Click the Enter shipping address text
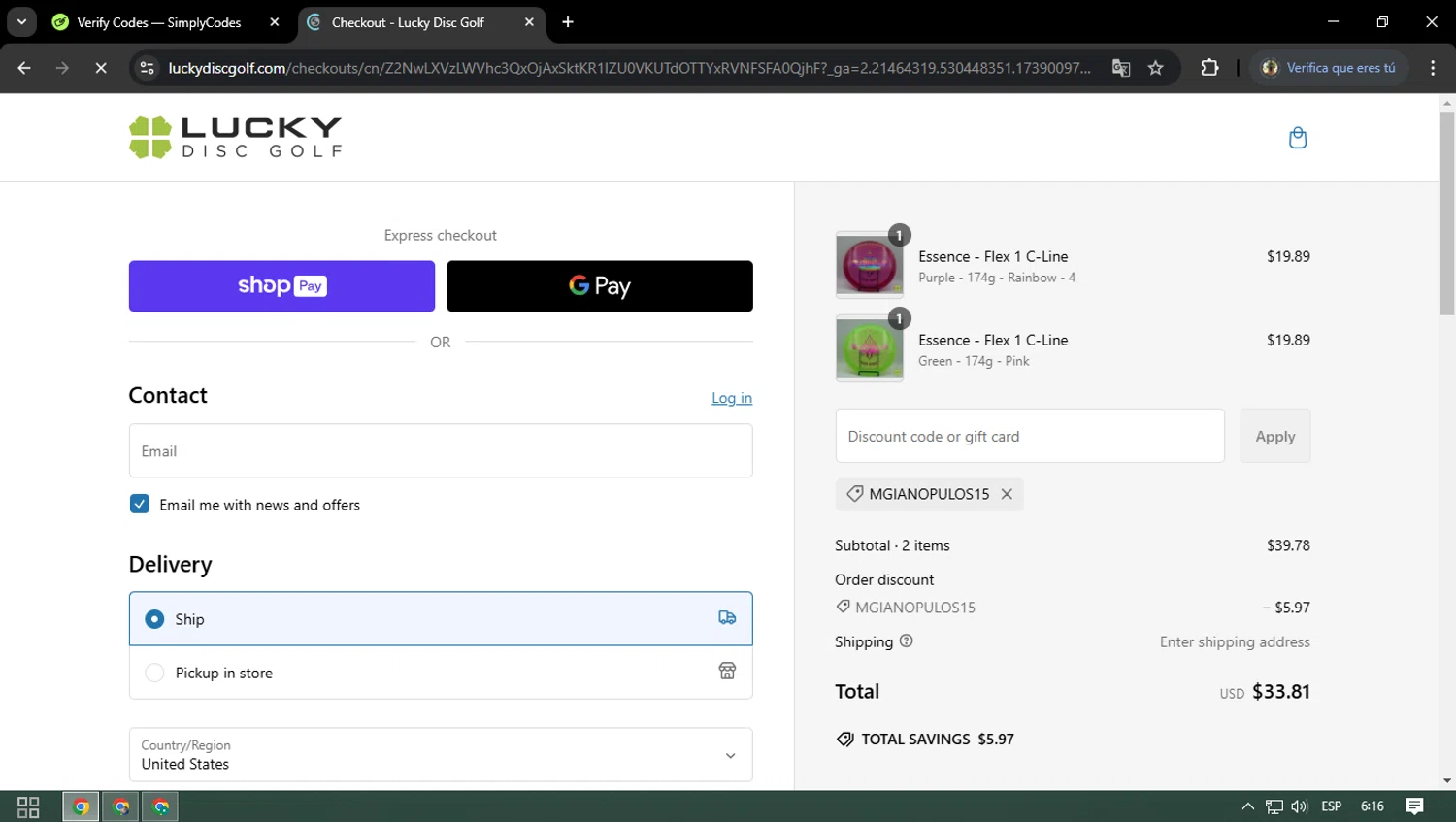Viewport: 1456px width, 822px height. (1235, 641)
